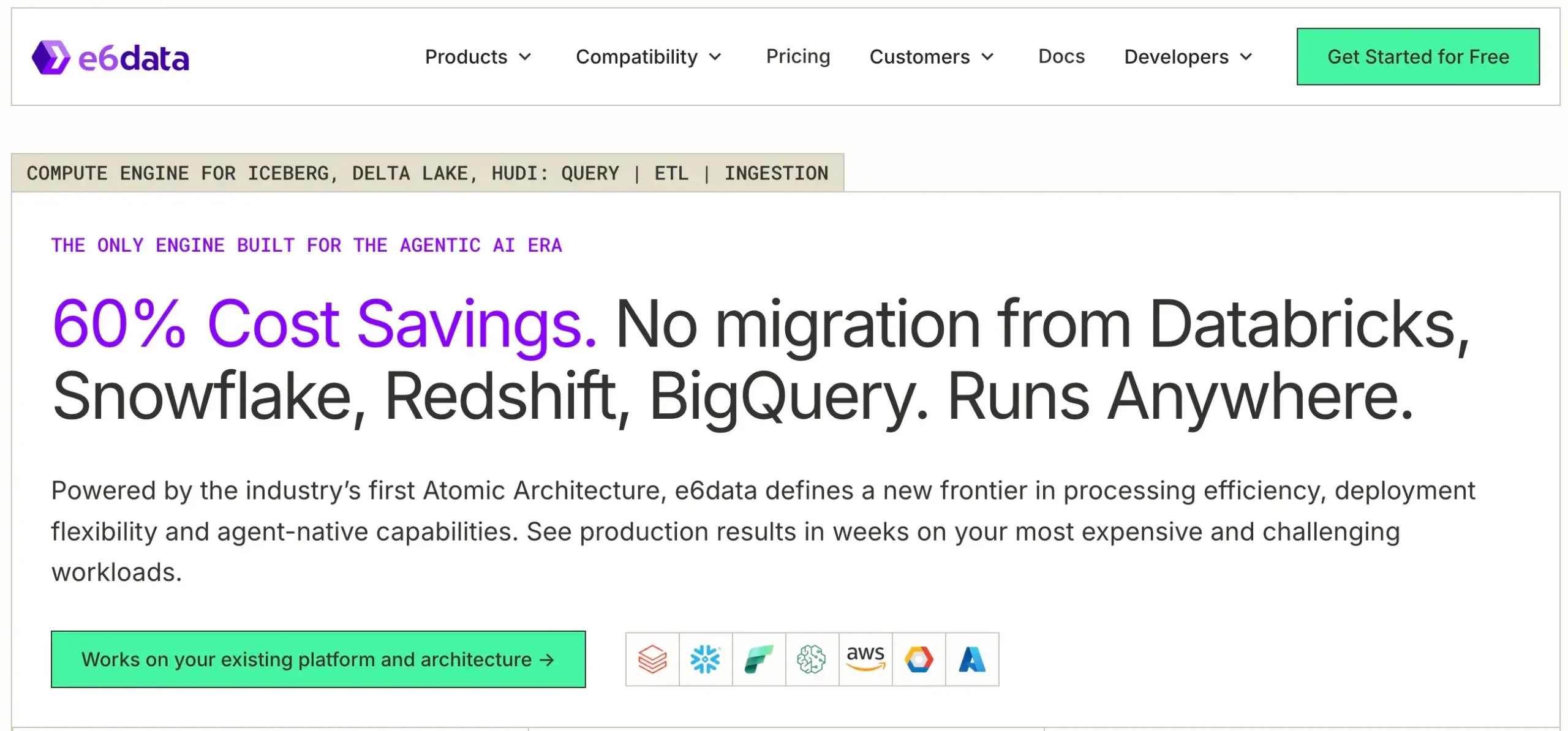1568x731 pixels.
Task: Click the green brain-circuit SageMaker icon
Action: [812, 659]
